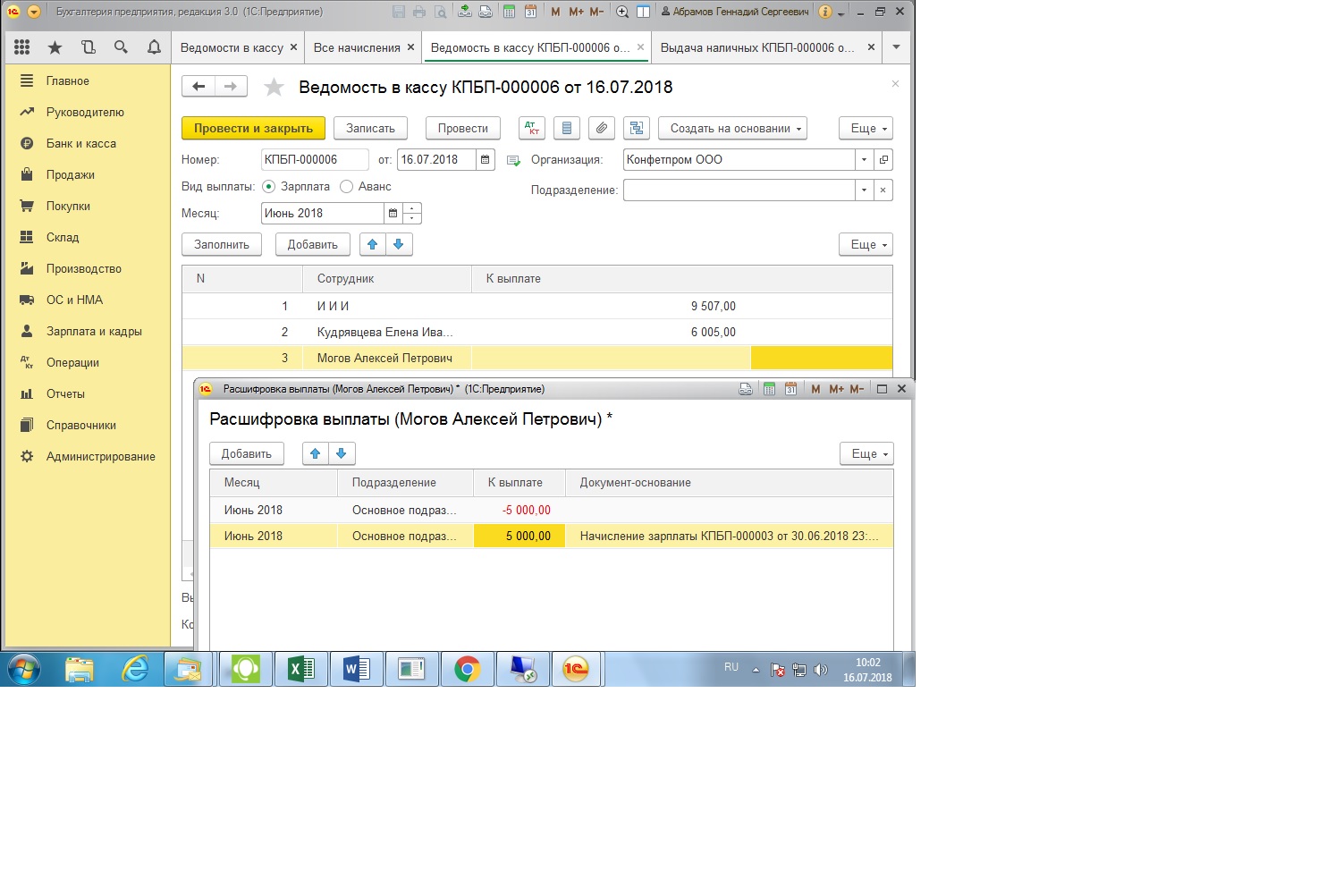Go forward with the right arrow button

[x=231, y=86]
